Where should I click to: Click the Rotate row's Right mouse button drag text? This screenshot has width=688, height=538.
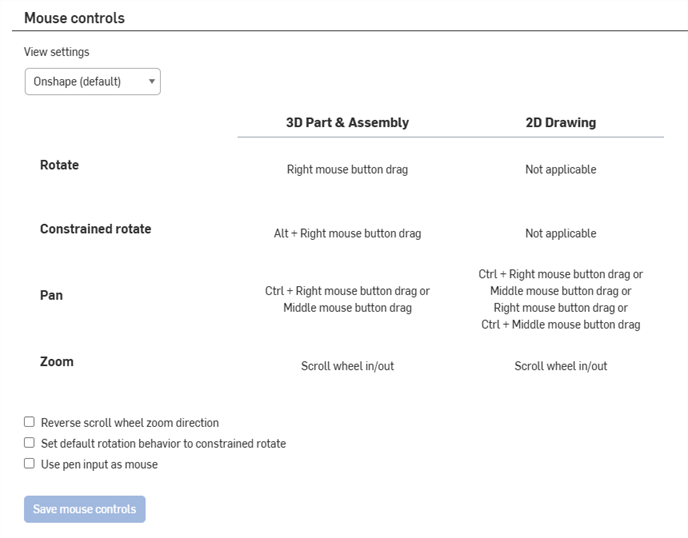coord(347,170)
